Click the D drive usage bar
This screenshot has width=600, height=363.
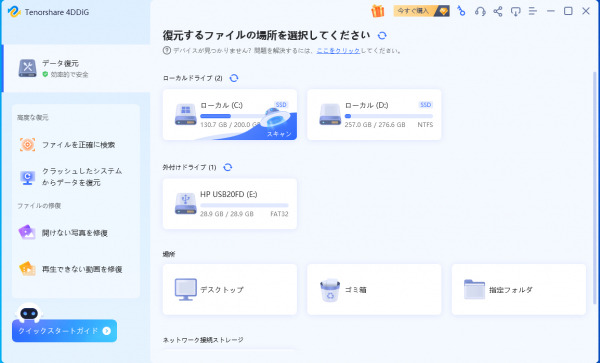(x=388, y=116)
